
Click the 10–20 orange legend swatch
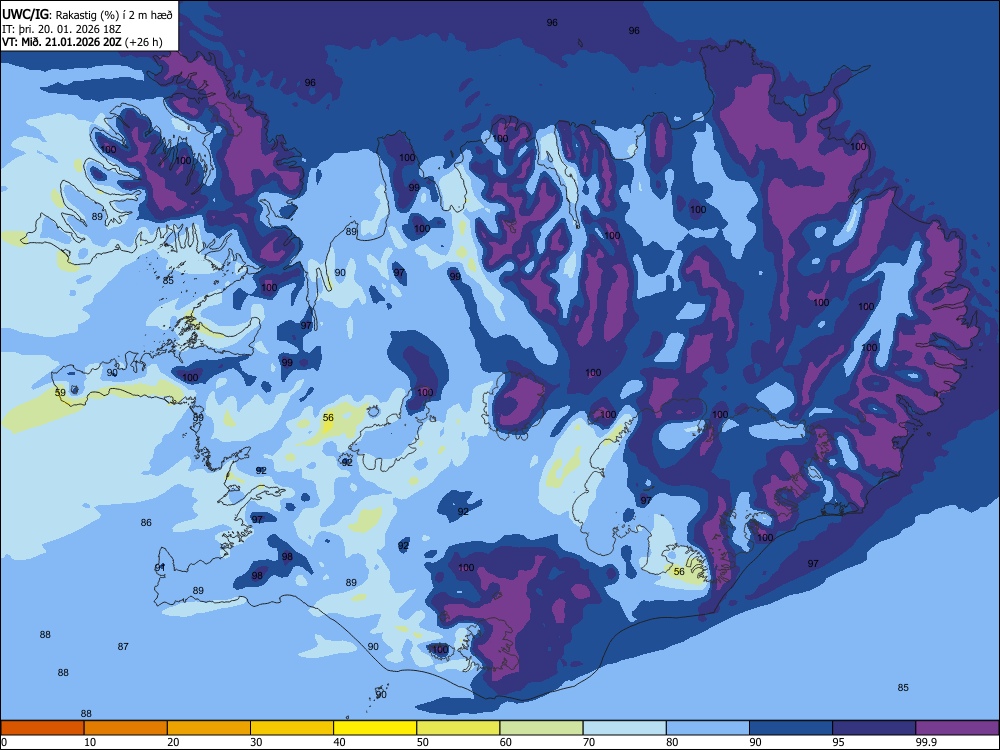pyautogui.click(x=126, y=728)
